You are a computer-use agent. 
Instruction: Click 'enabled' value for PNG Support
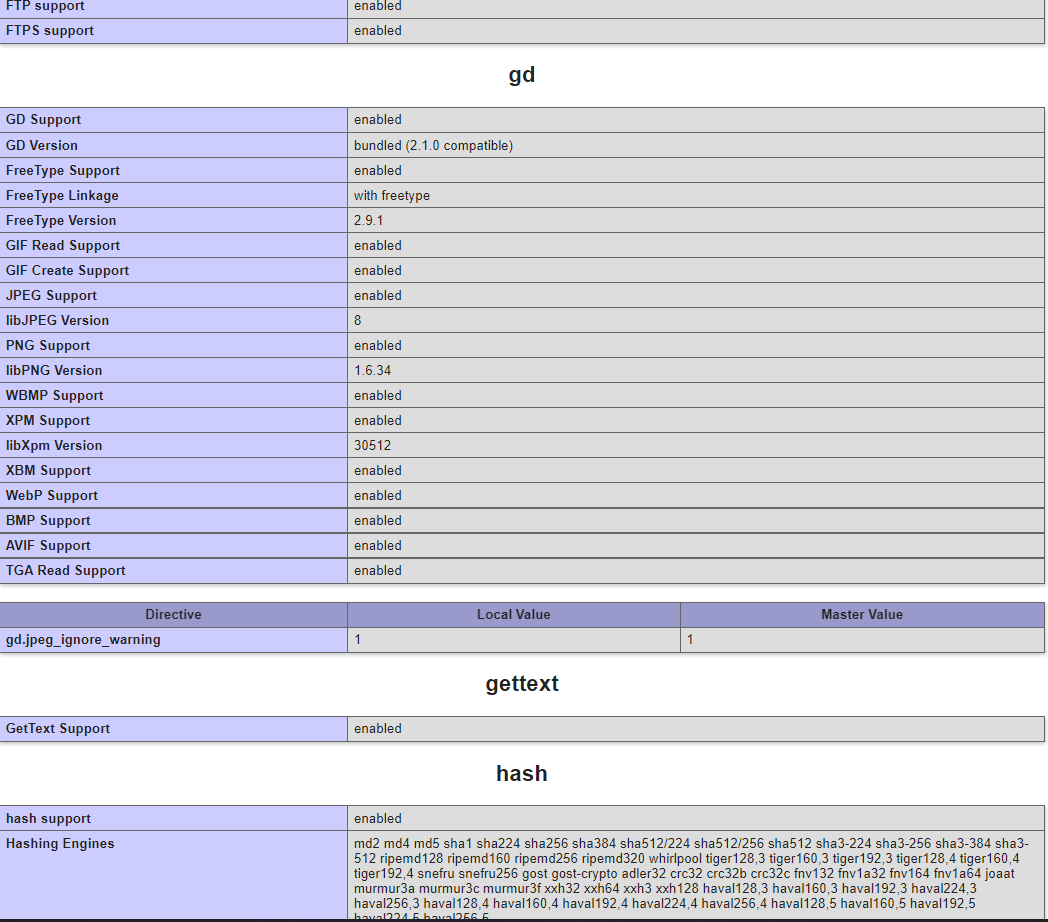point(378,346)
